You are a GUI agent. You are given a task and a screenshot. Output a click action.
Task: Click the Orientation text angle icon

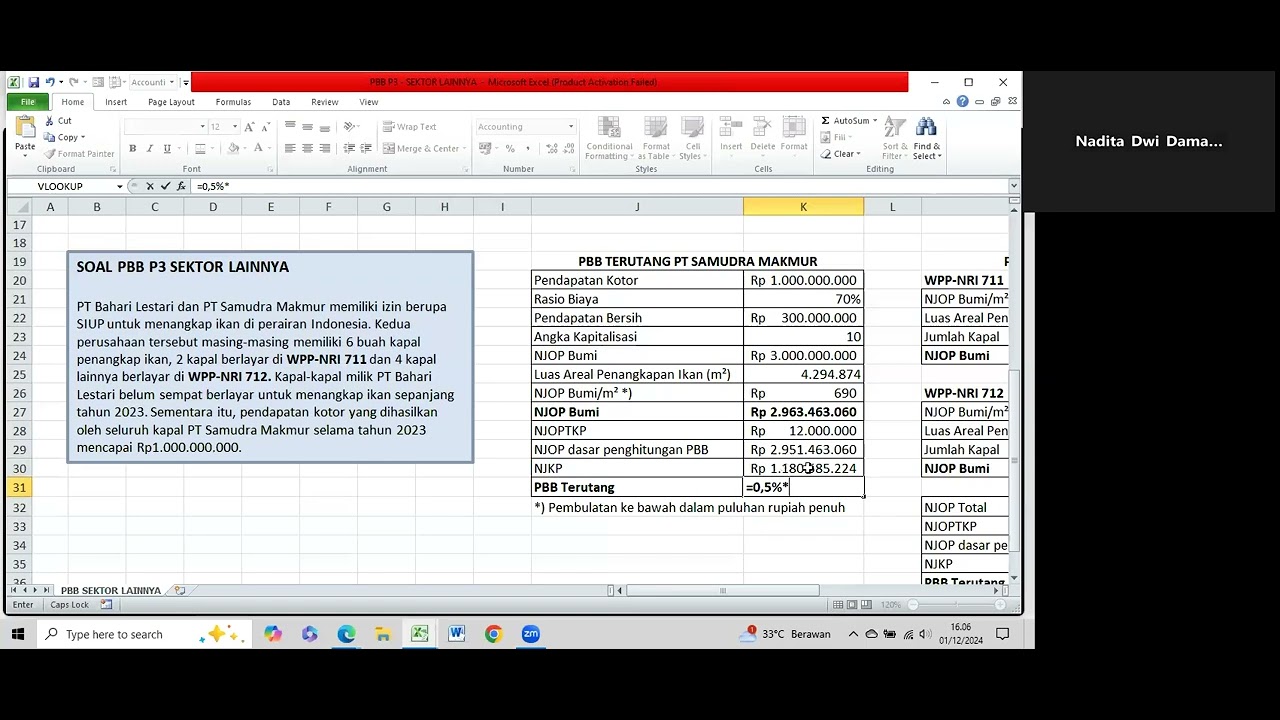pos(351,127)
